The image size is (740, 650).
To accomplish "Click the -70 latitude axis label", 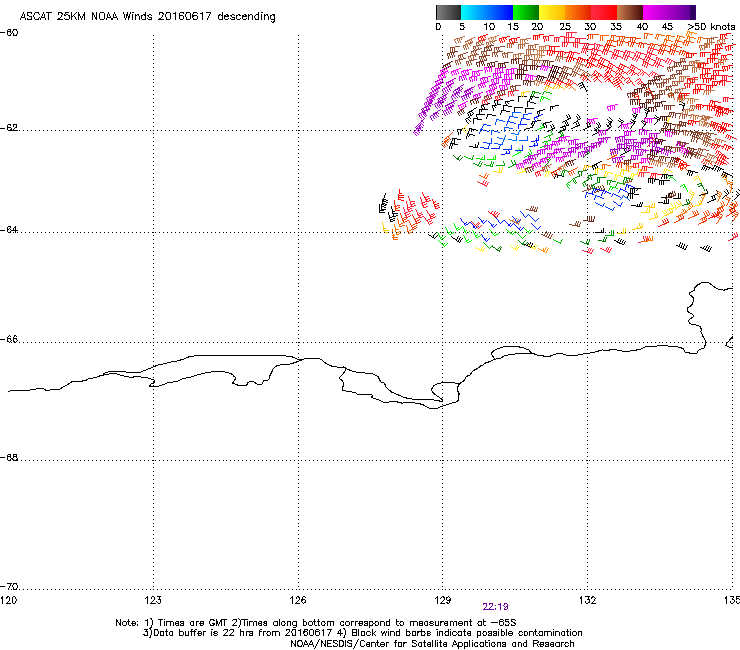I will click(9, 587).
